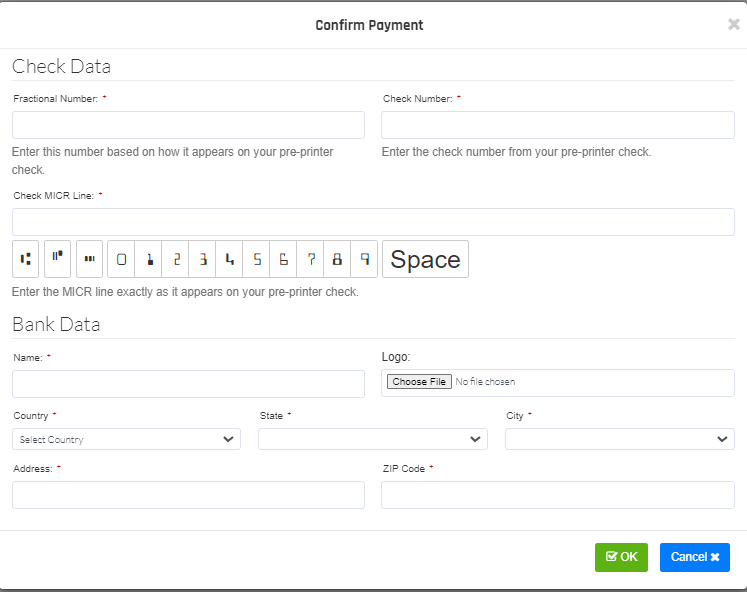Focus the bank Name field
This screenshot has height=592, width=747.
click(x=188, y=384)
